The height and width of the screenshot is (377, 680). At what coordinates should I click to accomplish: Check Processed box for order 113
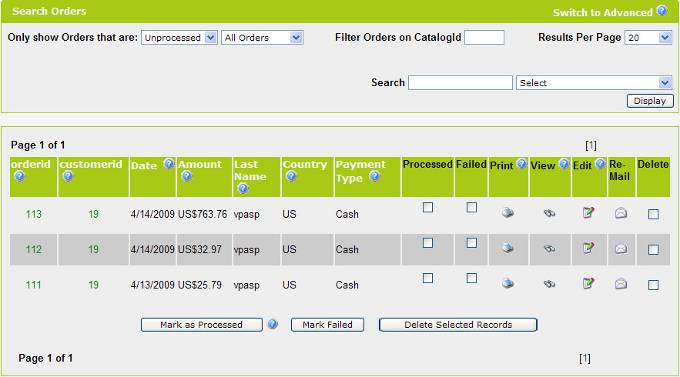pos(428,207)
